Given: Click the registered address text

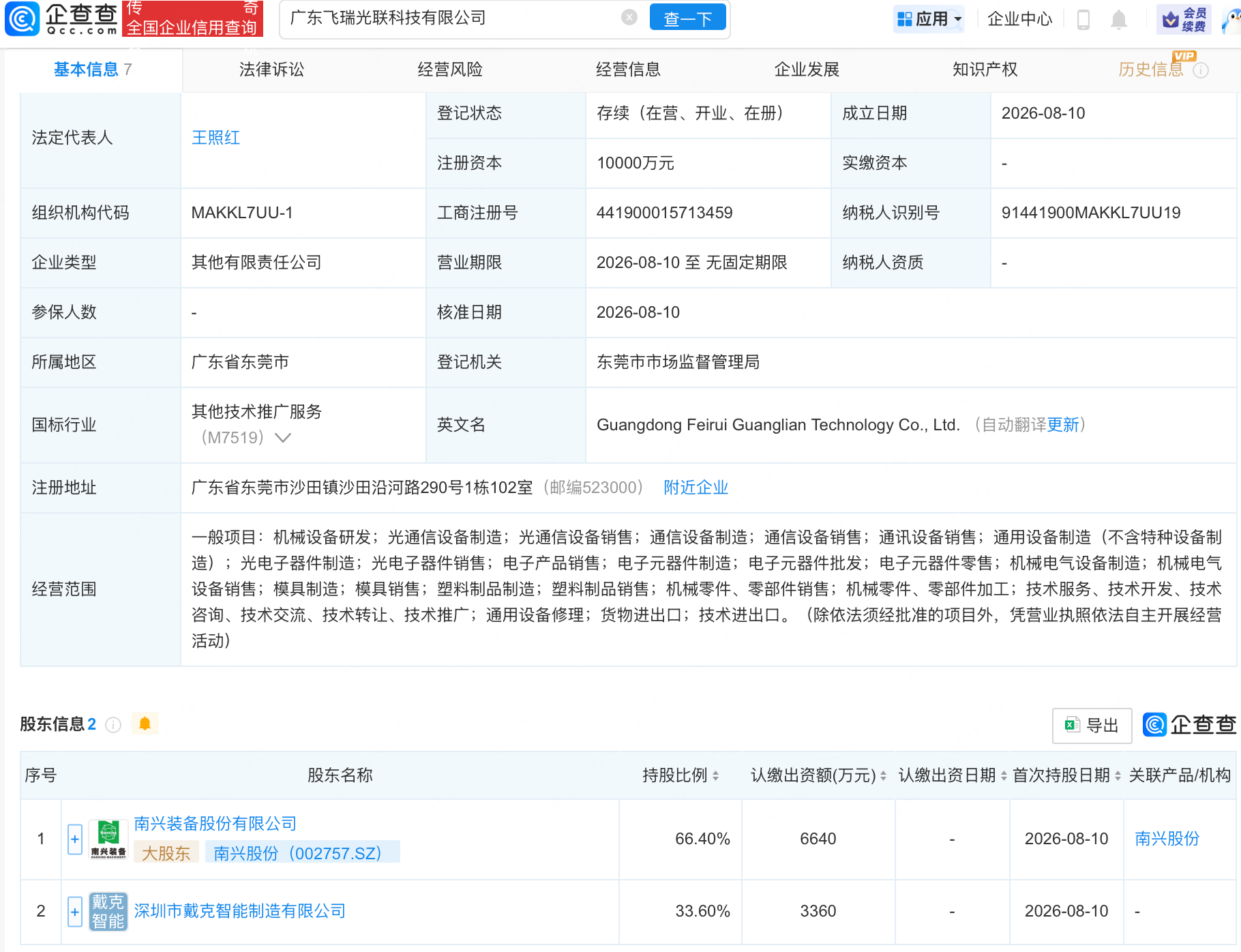Looking at the screenshot, I should [x=362, y=488].
